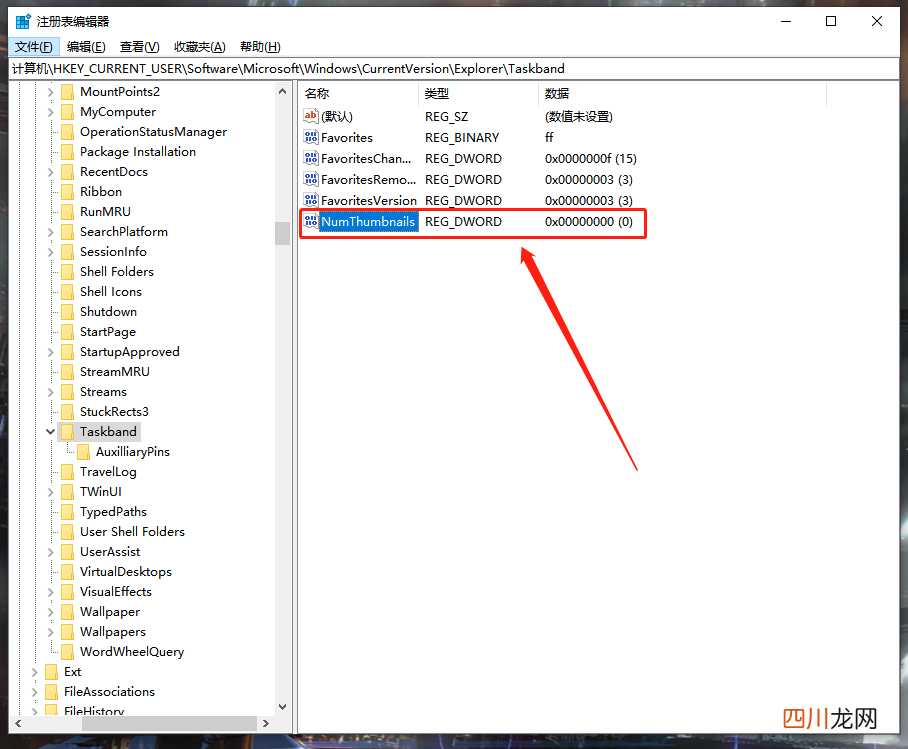Image resolution: width=908 pixels, height=749 pixels.
Task: Click the 类型 column header
Action: point(478,93)
